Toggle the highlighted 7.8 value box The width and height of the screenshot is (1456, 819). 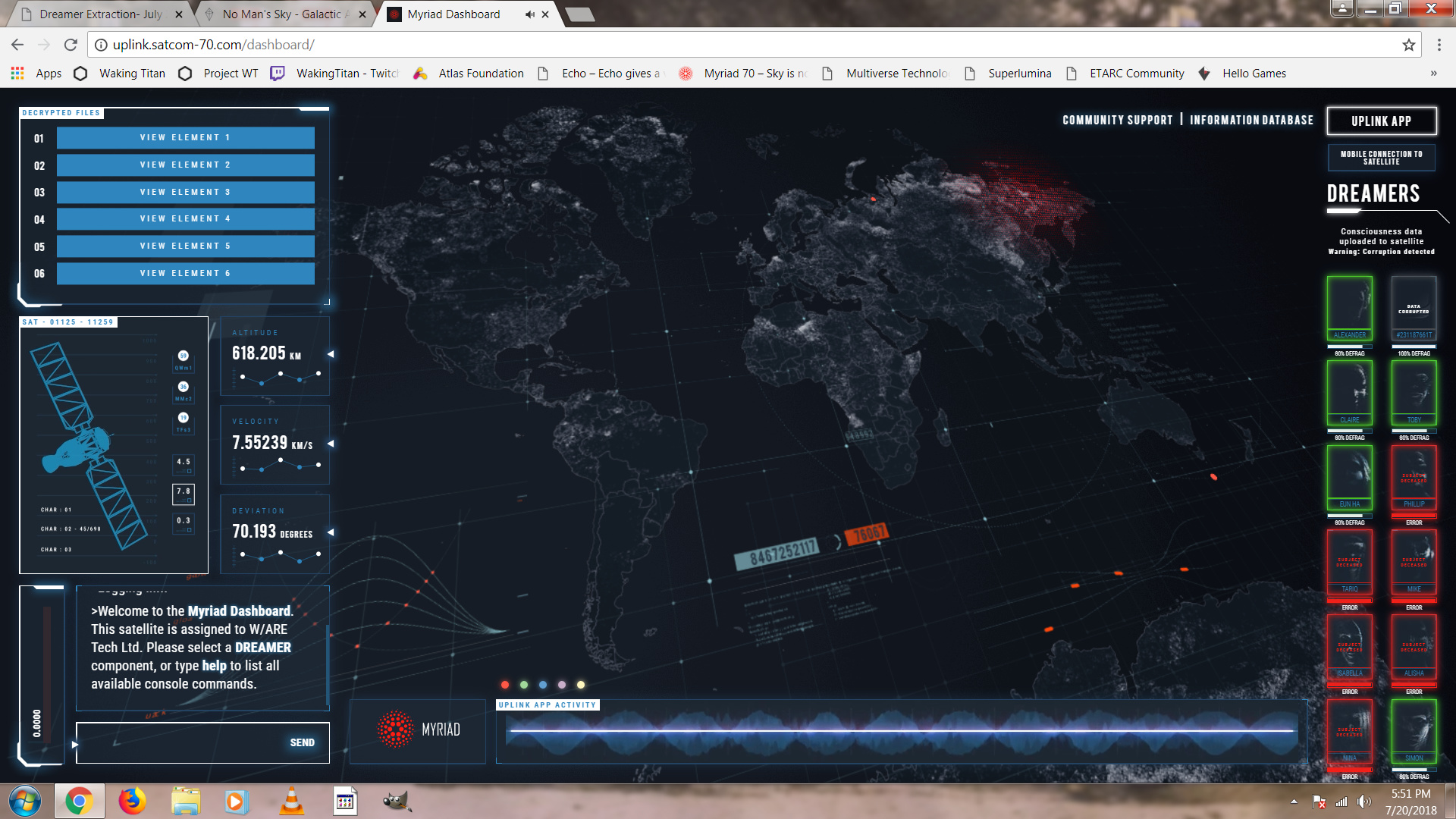pyautogui.click(x=184, y=494)
